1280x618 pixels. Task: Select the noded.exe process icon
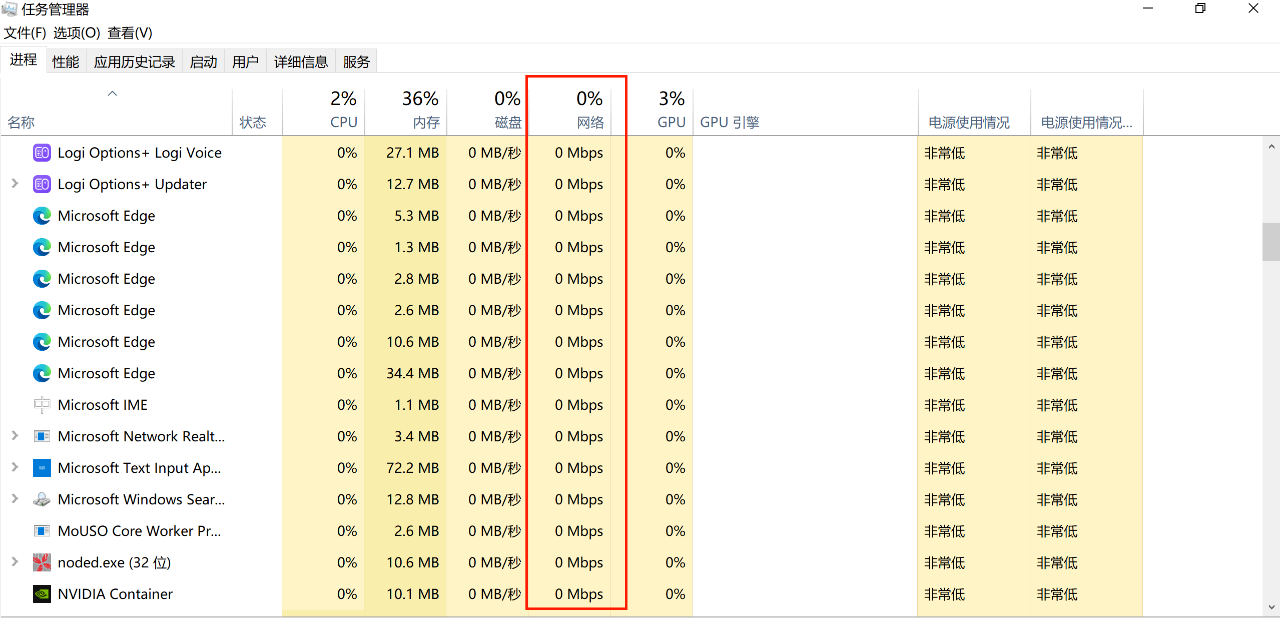point(42,562)
